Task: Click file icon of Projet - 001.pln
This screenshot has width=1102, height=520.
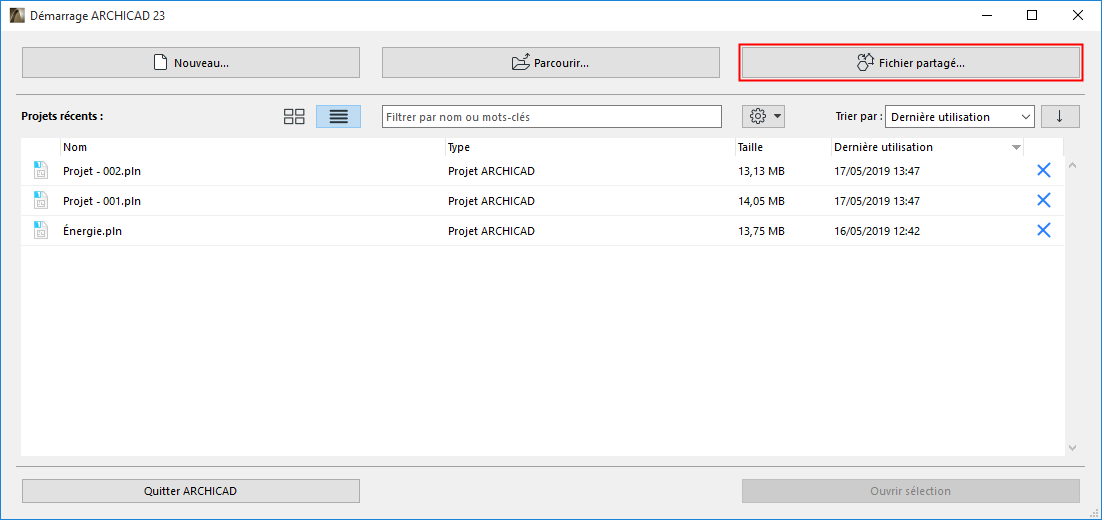Action: 41,201
